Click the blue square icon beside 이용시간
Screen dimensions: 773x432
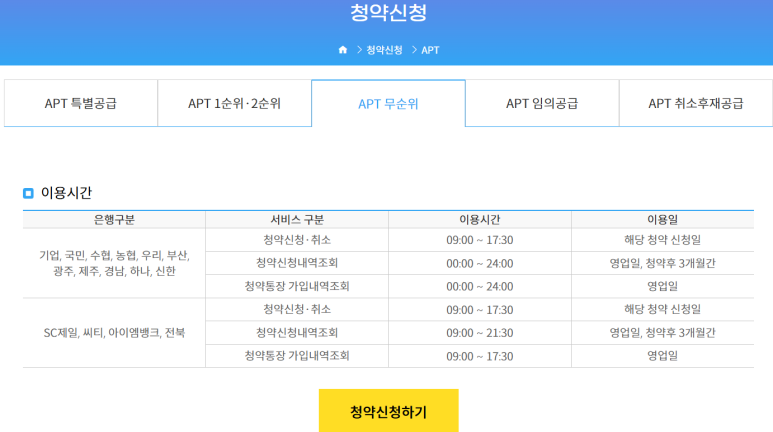tap(28, 193)
